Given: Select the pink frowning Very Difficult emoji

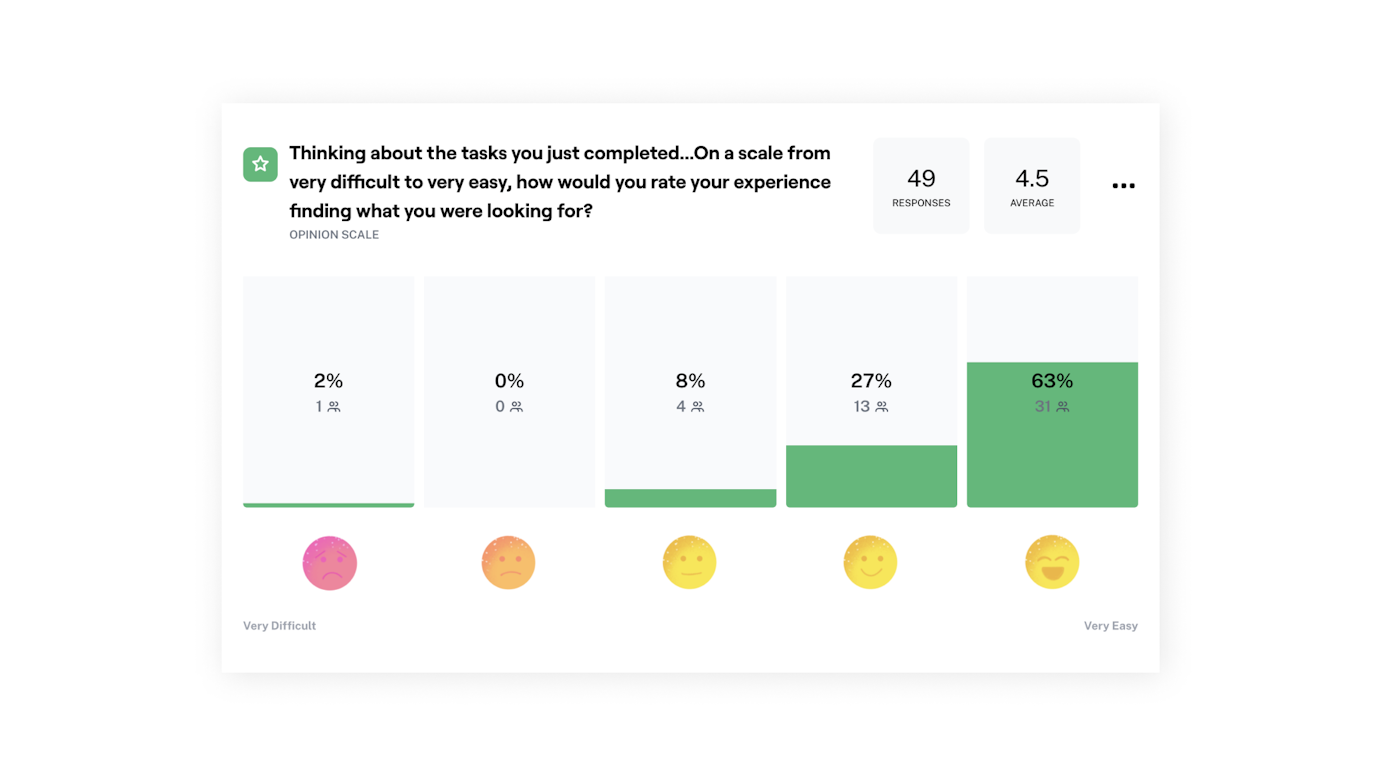Looking at the screenshot, I should (x=329, y=562).
